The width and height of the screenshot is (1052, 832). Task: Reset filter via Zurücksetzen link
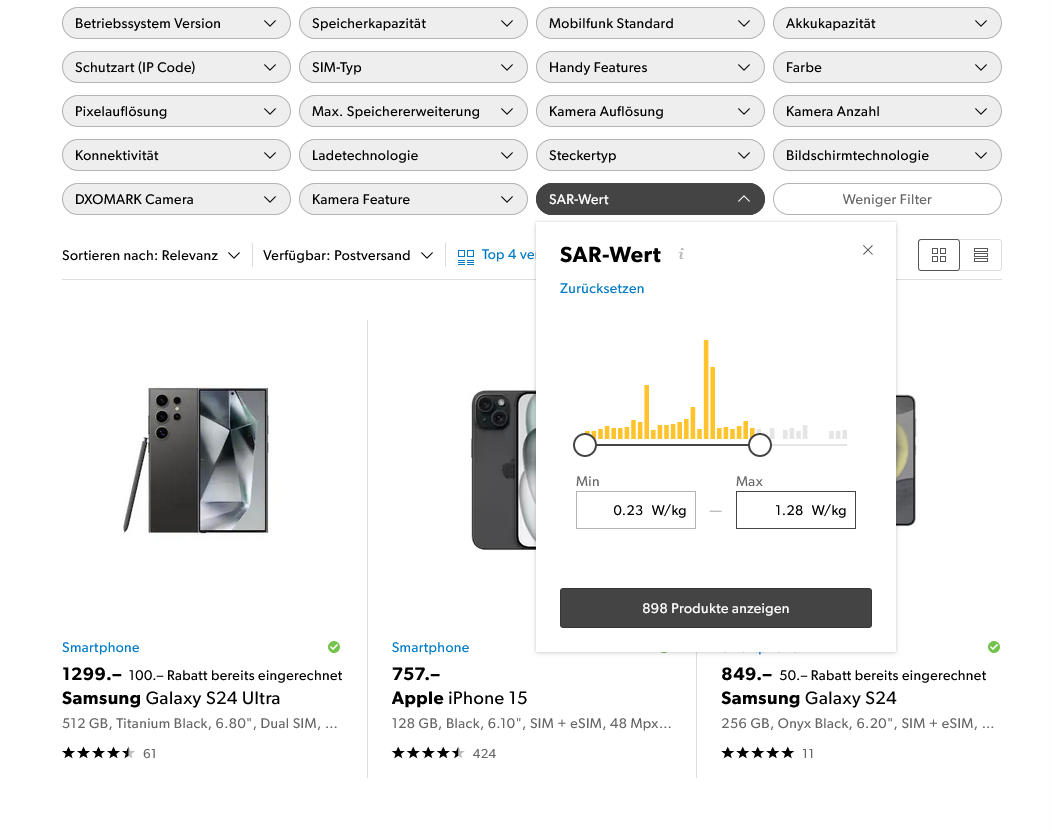602,289
